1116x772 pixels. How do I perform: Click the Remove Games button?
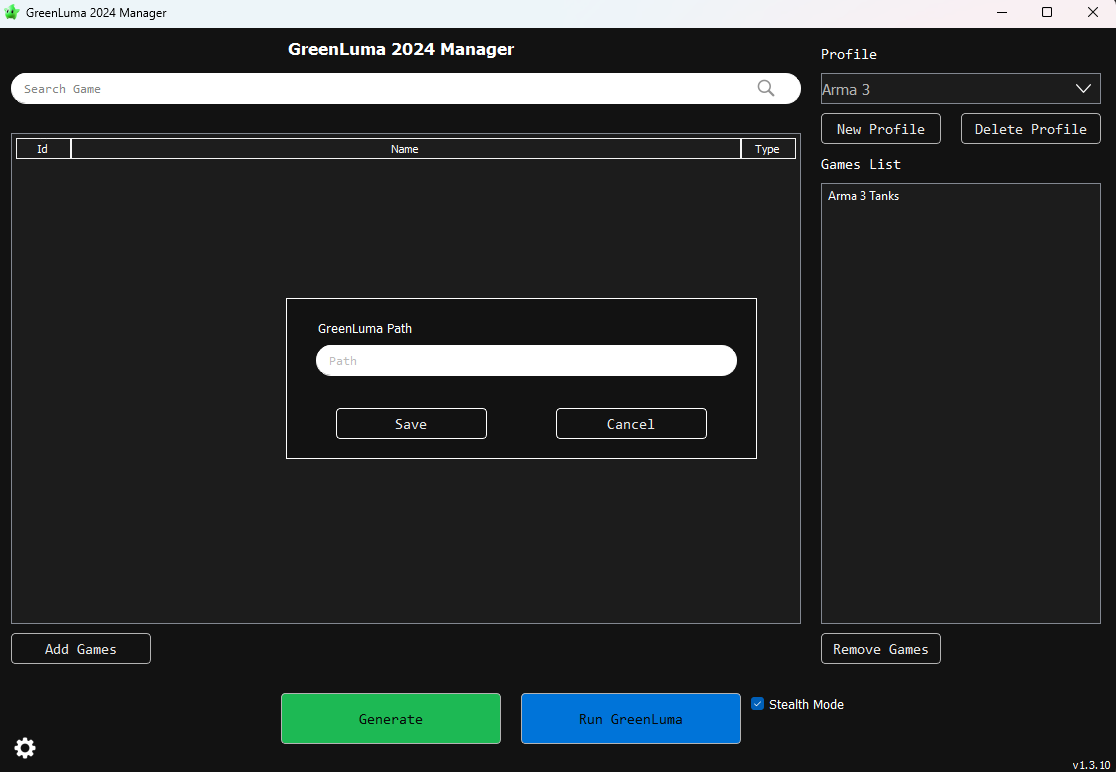point(880,649)
